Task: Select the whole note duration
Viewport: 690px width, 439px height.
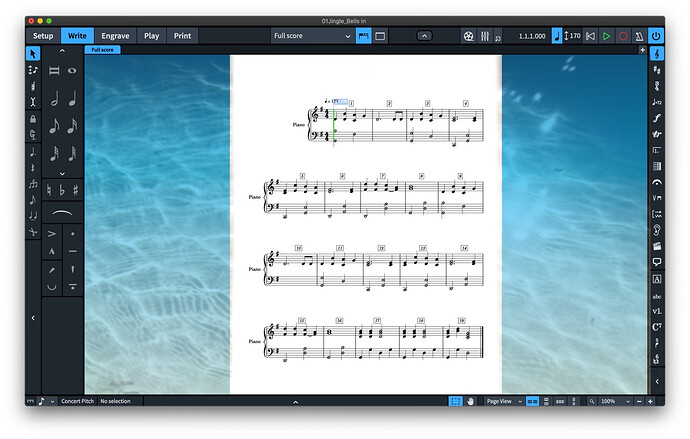Action: 72,71
